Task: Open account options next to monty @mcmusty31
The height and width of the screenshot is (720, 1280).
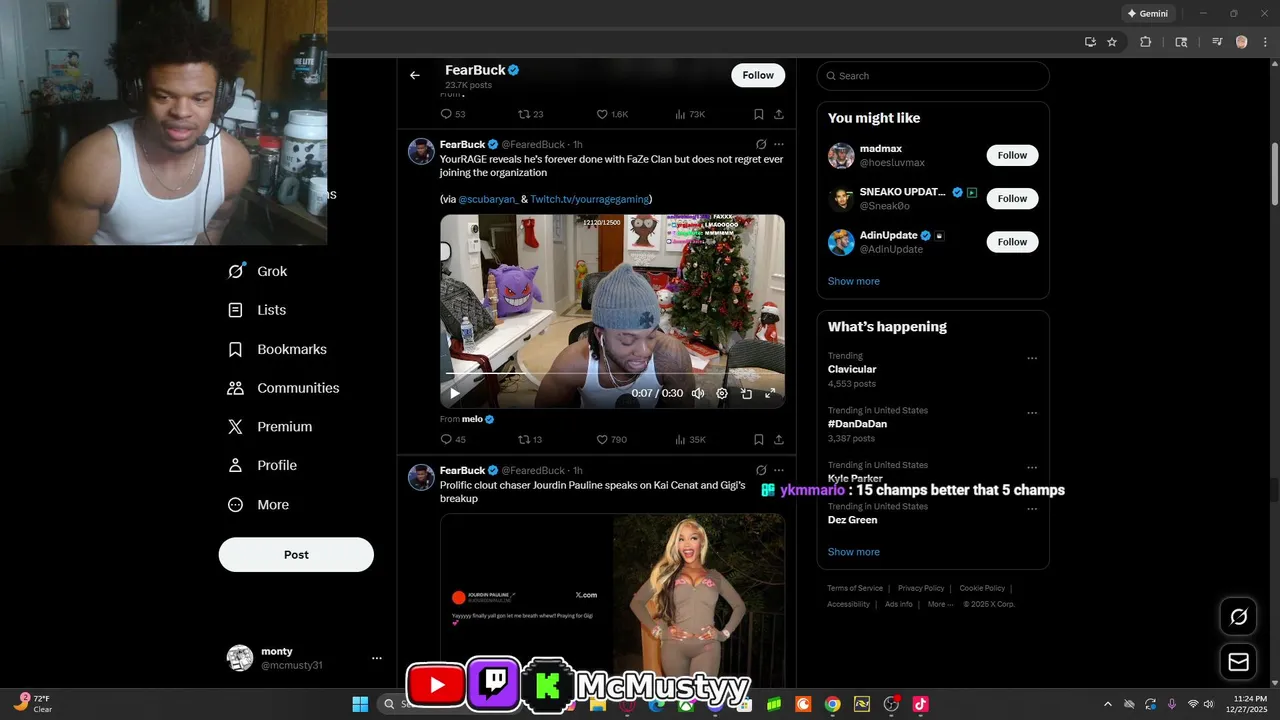Action: coord(377,658)
